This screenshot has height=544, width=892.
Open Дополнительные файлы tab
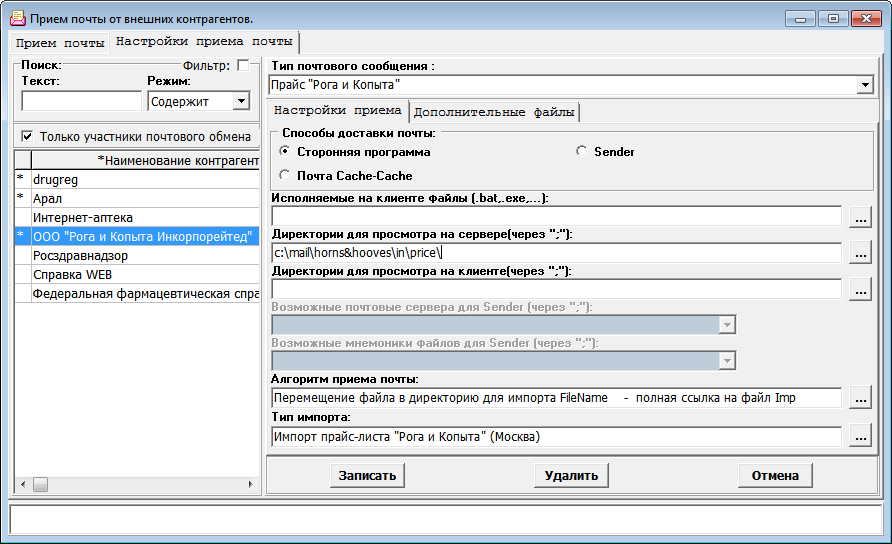(494, 112)
